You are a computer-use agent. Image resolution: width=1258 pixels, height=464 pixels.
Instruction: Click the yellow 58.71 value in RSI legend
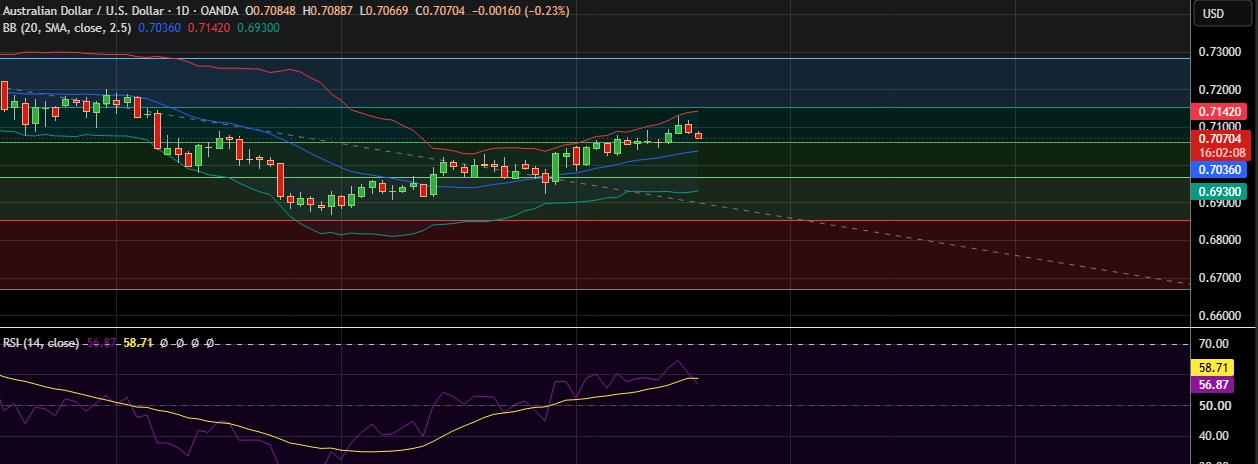click(136, 343)
